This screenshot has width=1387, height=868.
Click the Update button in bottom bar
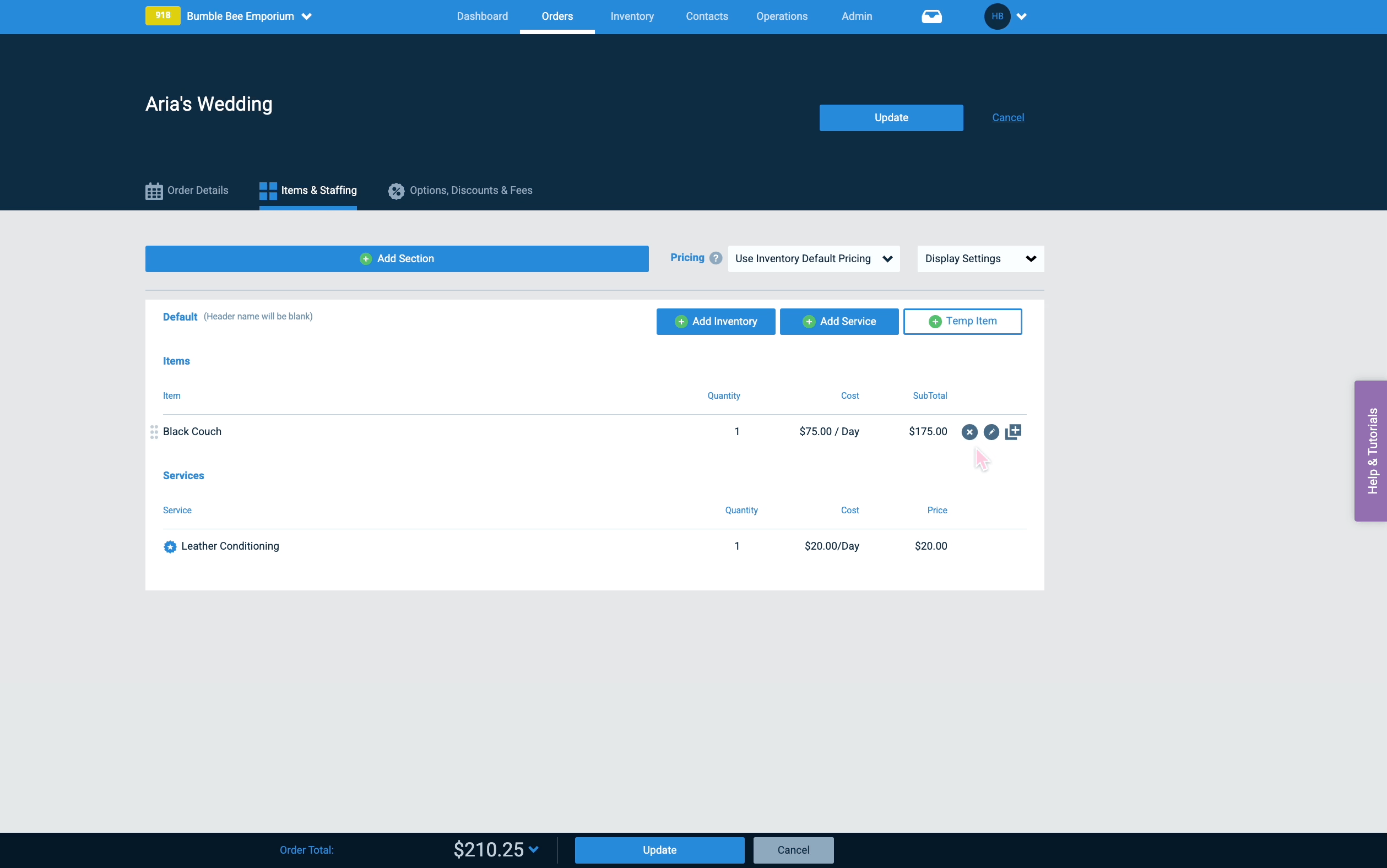point(660,850)
